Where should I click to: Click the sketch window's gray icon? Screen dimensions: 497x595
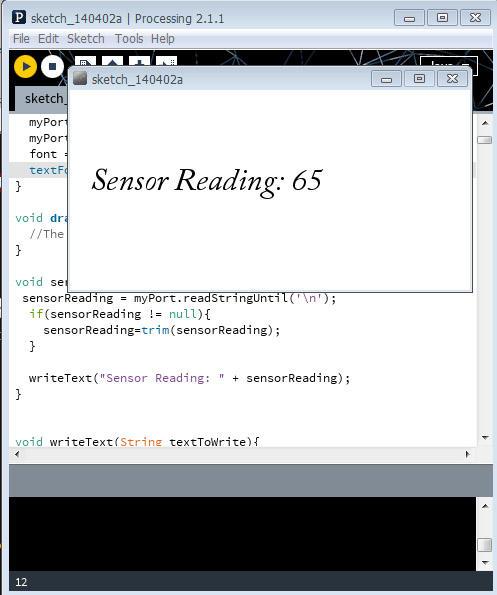tap(80, 79)
